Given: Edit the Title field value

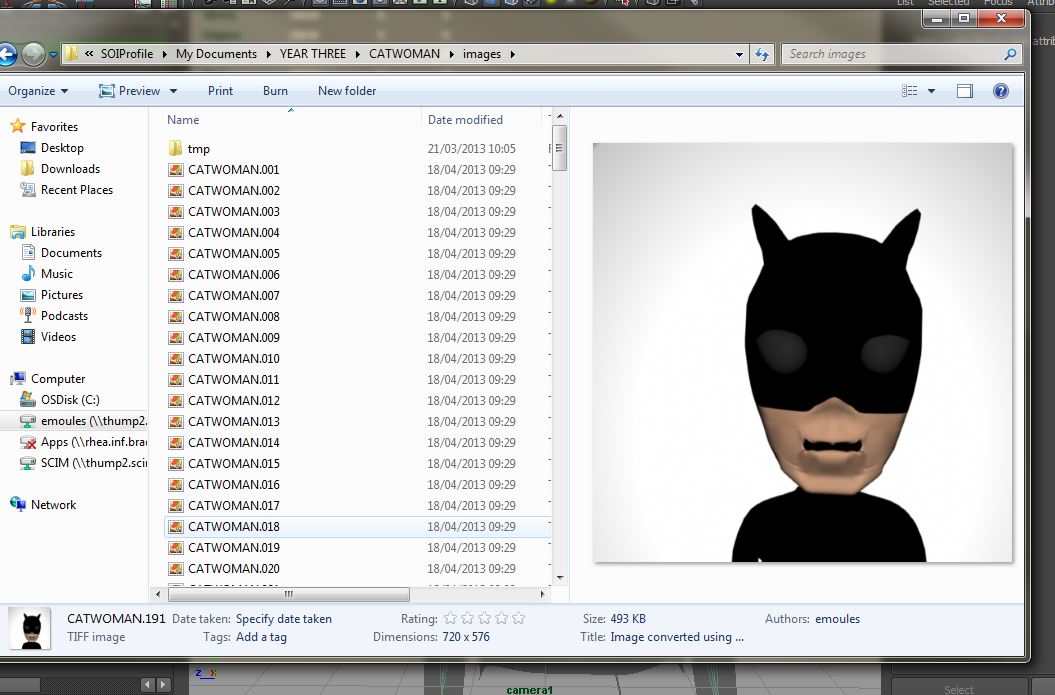Looking at the screenshot, I should [x=677, y=637].
